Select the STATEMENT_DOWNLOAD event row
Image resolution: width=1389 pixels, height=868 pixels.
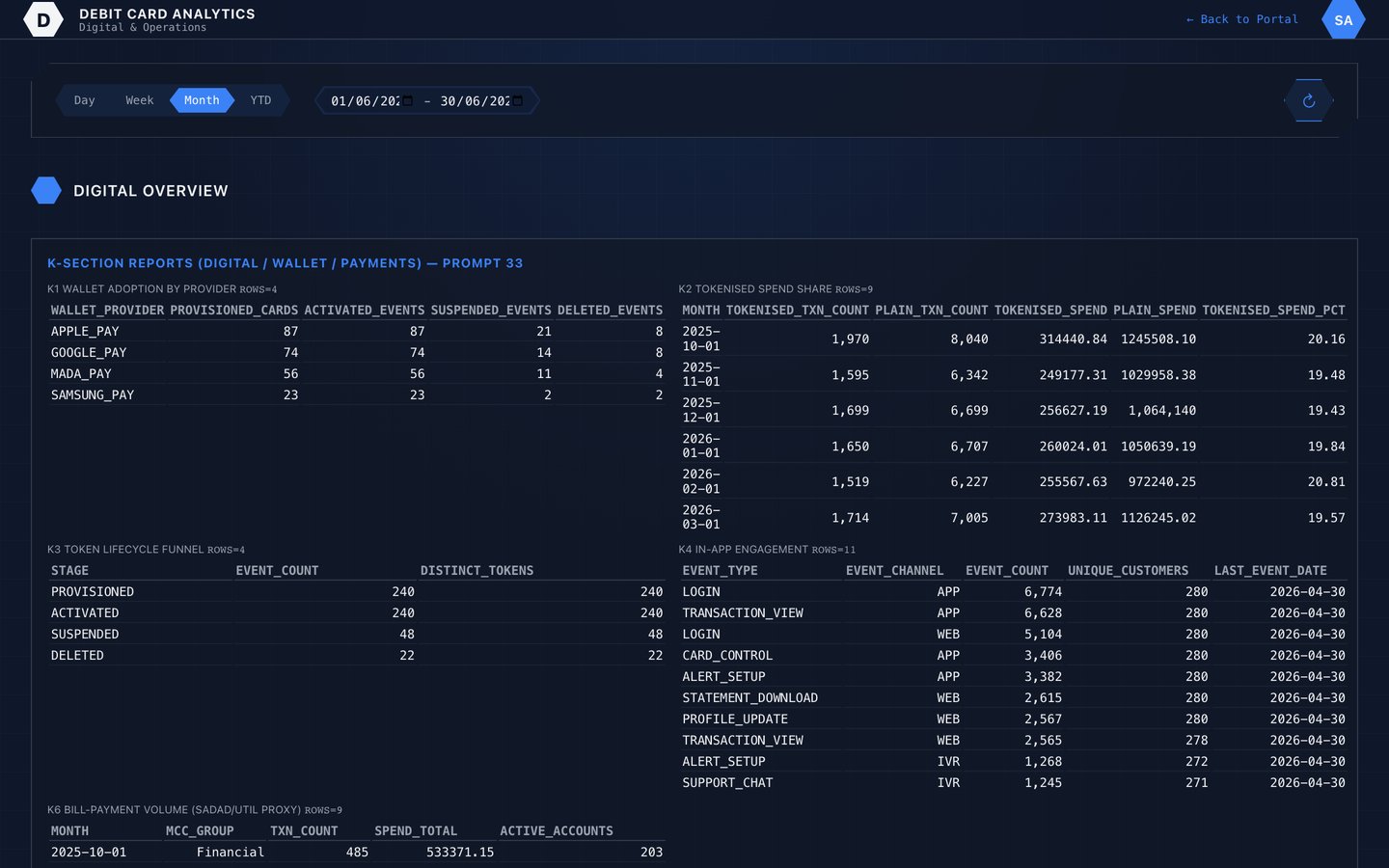pyautogui.click(x=1014, y=698)
